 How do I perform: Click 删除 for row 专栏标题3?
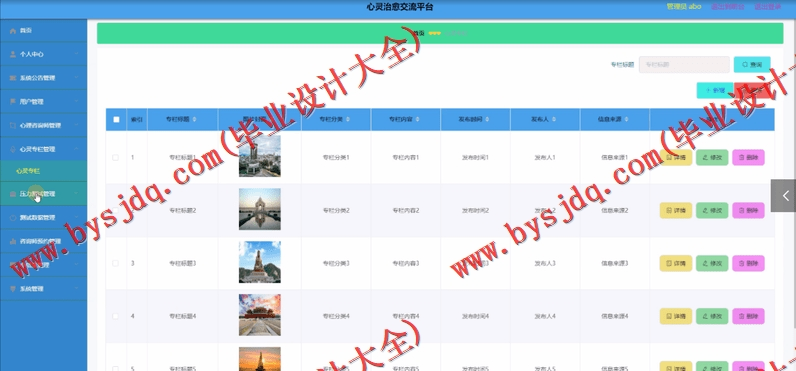(x=748, y=263)
